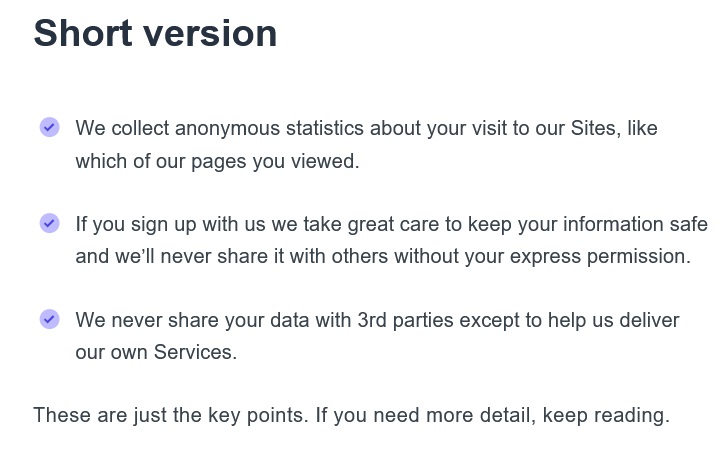Click the phrase "express permission"
Screen dimensions: 728x462
click(x=598, y=257)
